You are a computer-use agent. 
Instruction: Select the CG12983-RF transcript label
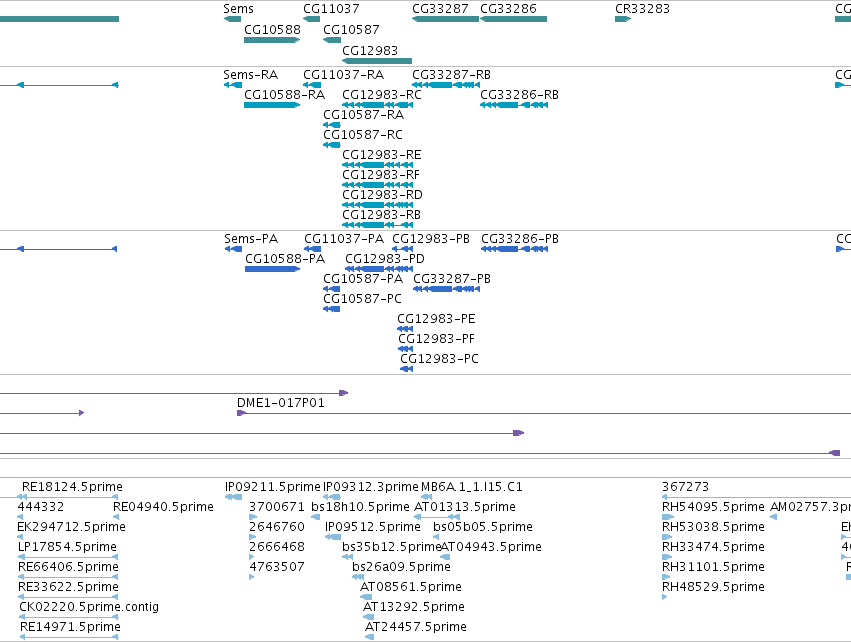pos(381,174)
